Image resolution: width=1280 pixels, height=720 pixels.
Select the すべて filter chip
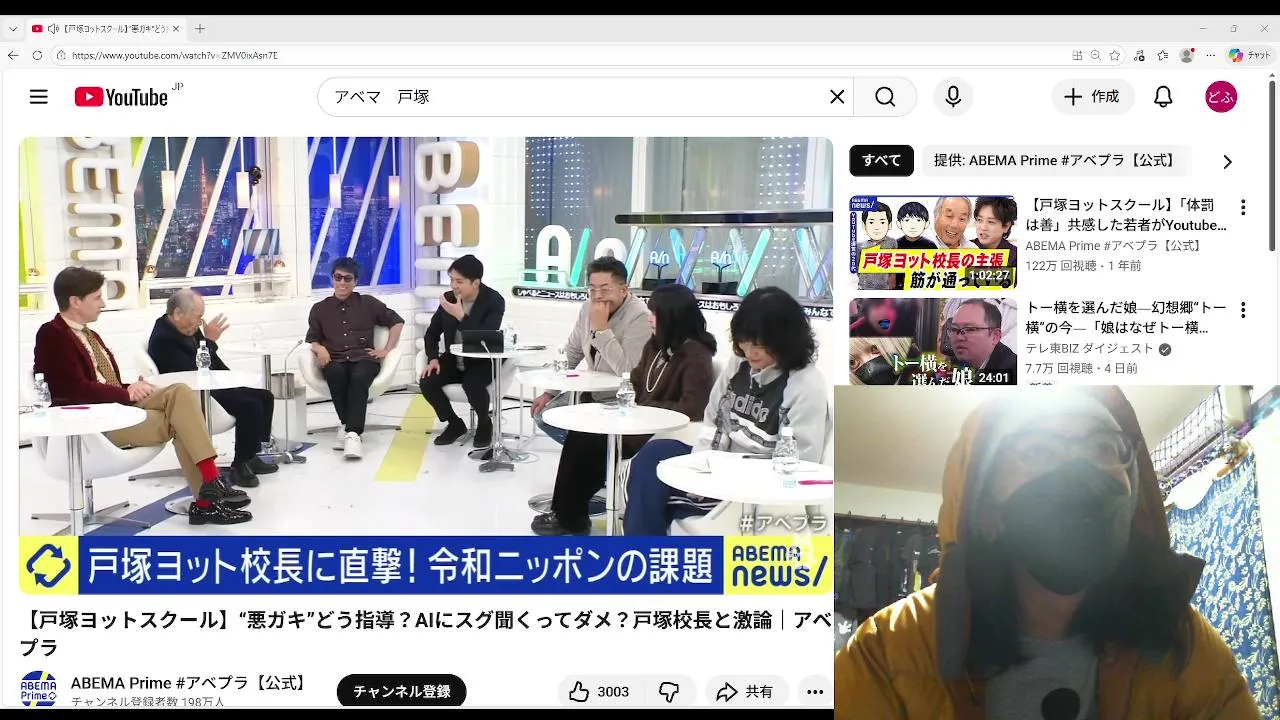(x=881, y=160)
